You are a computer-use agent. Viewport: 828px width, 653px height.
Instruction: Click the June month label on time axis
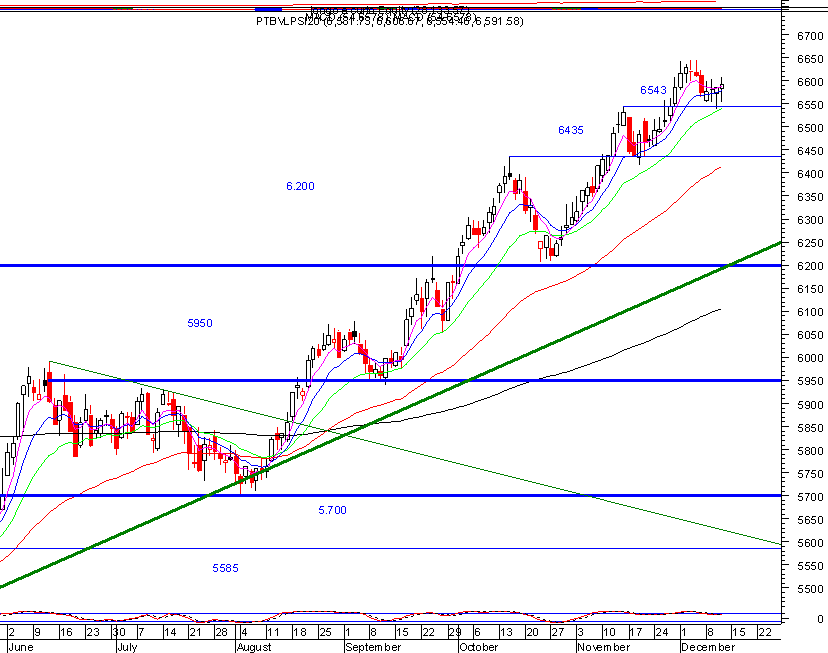[x=21, y=647]
